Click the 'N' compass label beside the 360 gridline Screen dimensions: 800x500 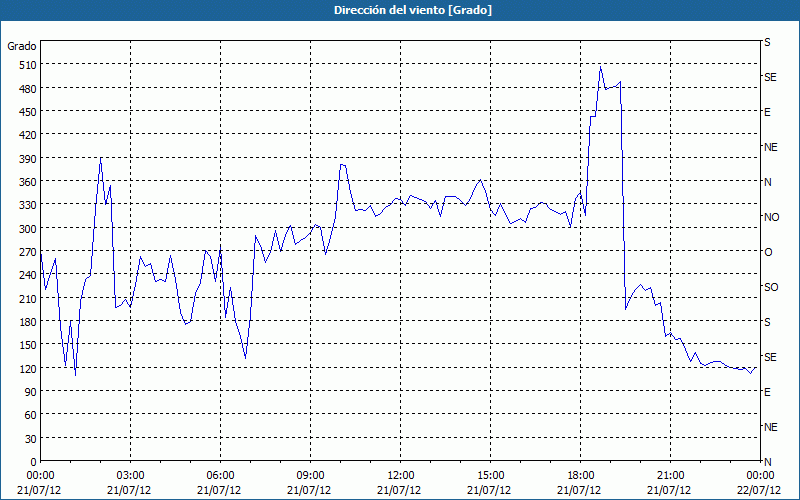pyautogui.click(x=767, y=182)
